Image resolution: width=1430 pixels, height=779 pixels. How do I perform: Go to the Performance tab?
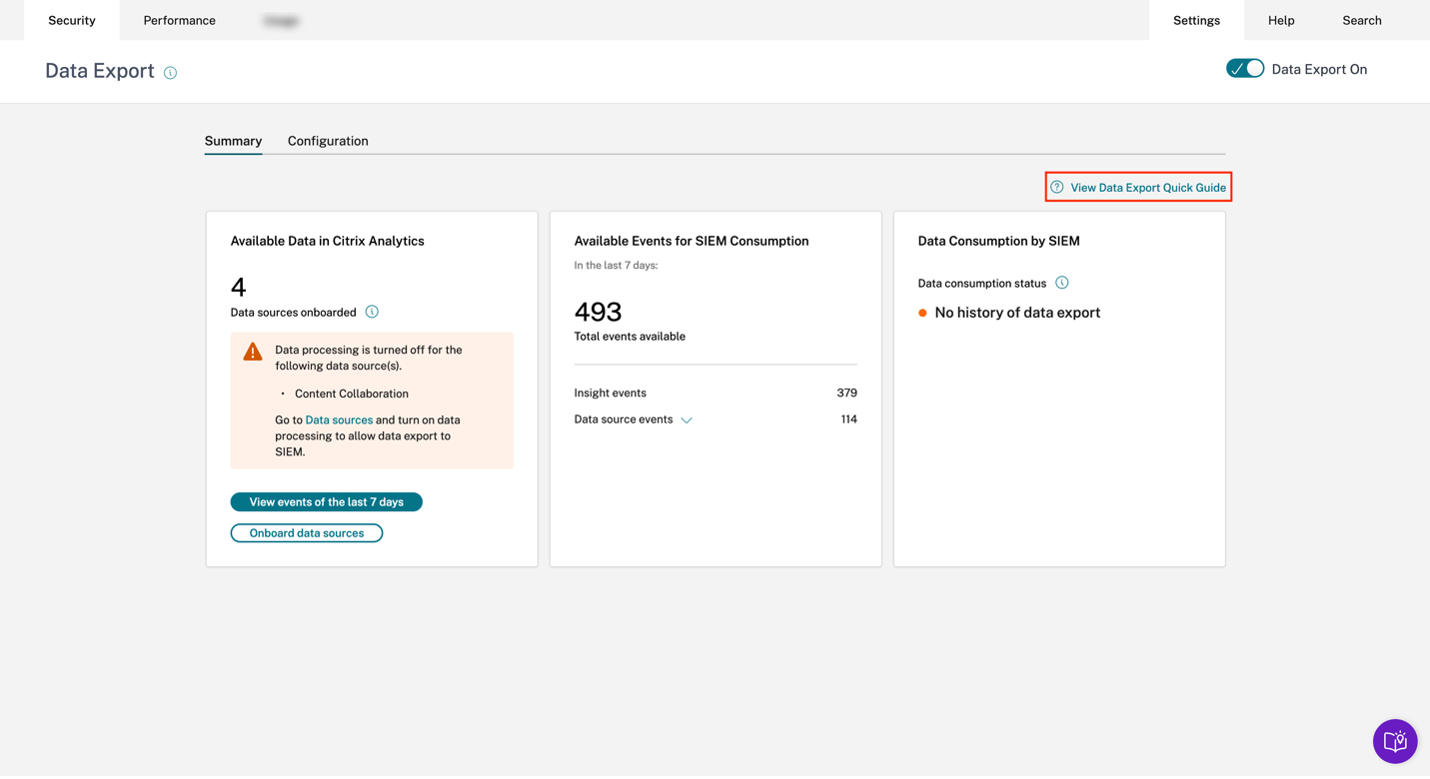click(179, 20)
